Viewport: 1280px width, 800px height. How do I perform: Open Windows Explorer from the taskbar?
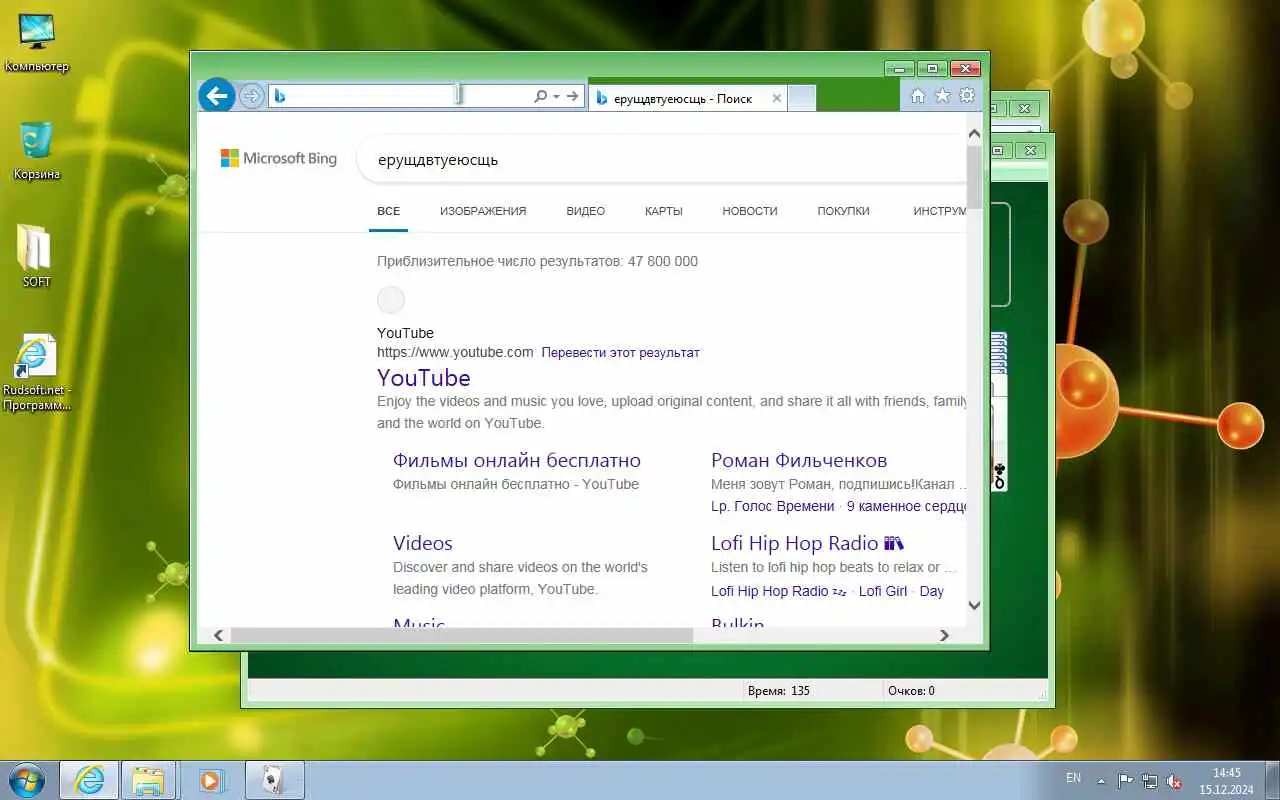point(148,780)
